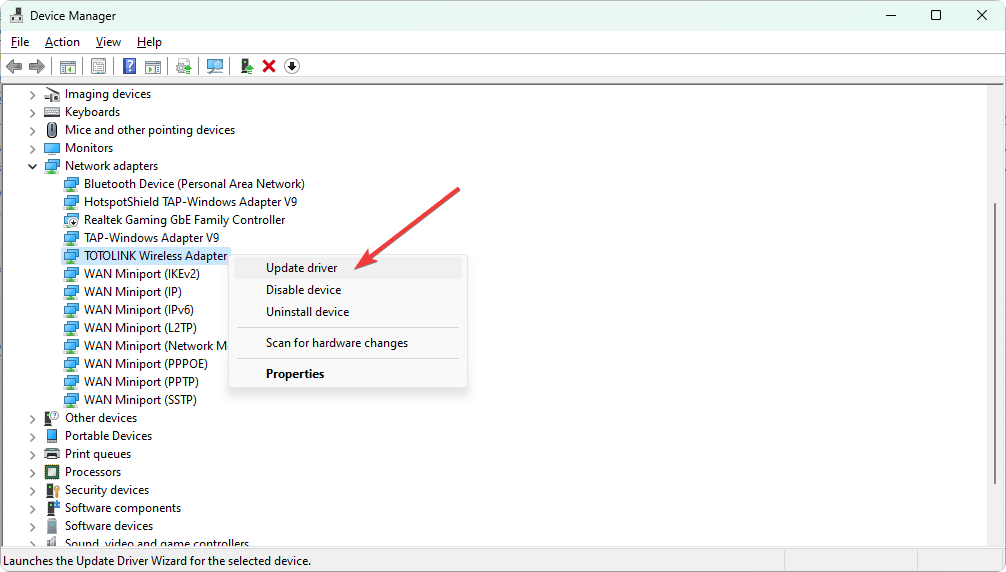Click the WAN Miniport (IKEv2) adapter icon

[x=71, y=274]
